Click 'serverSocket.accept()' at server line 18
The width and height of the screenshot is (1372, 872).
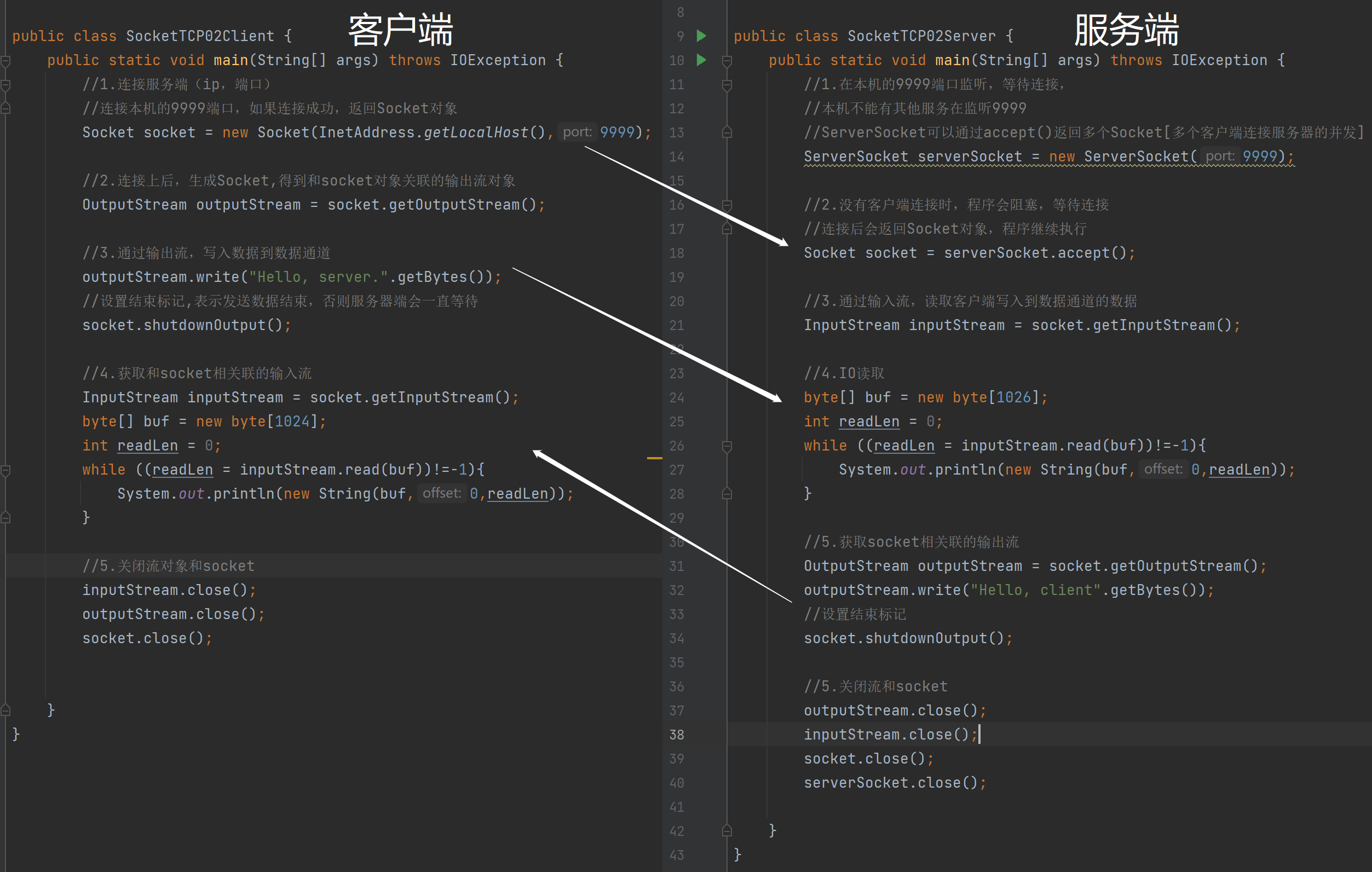1035,253
